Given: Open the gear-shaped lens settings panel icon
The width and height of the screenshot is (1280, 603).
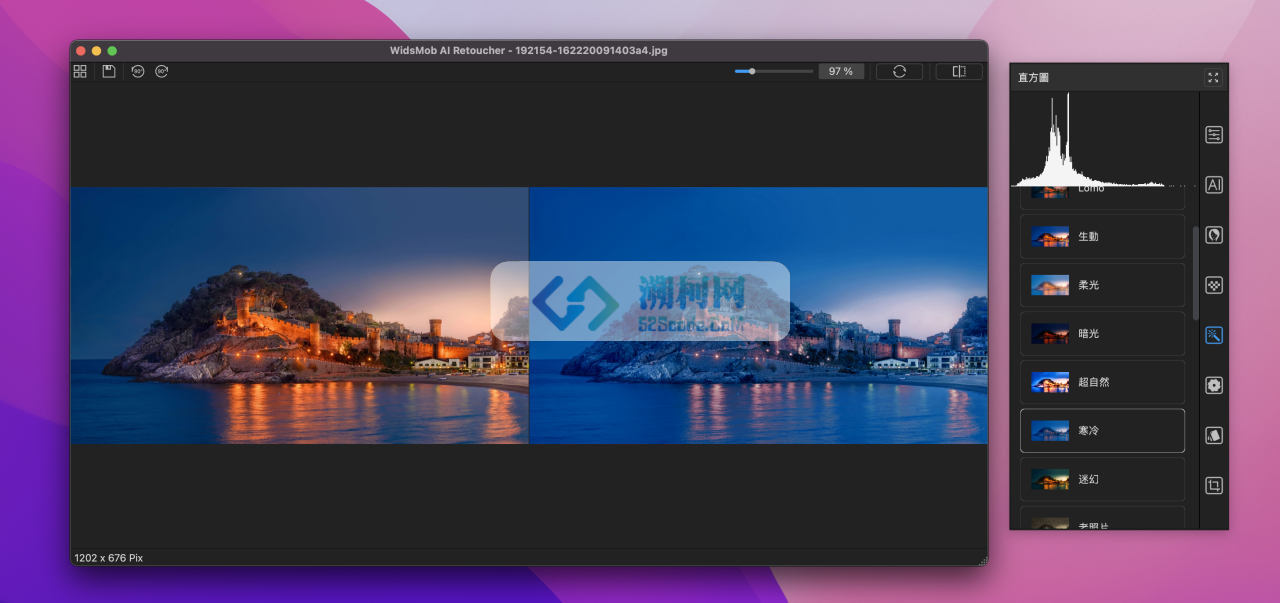Looking at the screenshot, I should click(1214, 385).
